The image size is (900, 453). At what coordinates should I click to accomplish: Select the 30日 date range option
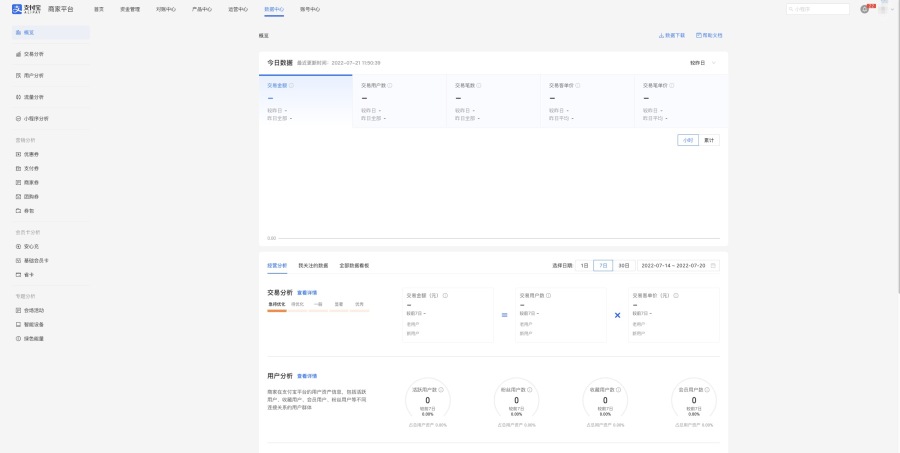624,266
